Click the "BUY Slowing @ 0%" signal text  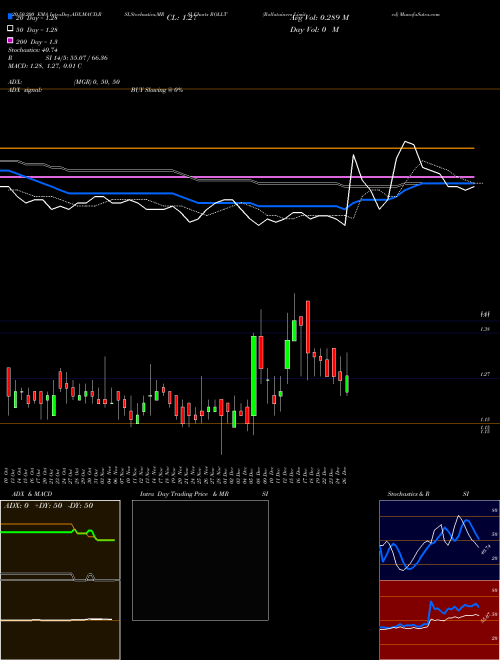click(157, 90)
